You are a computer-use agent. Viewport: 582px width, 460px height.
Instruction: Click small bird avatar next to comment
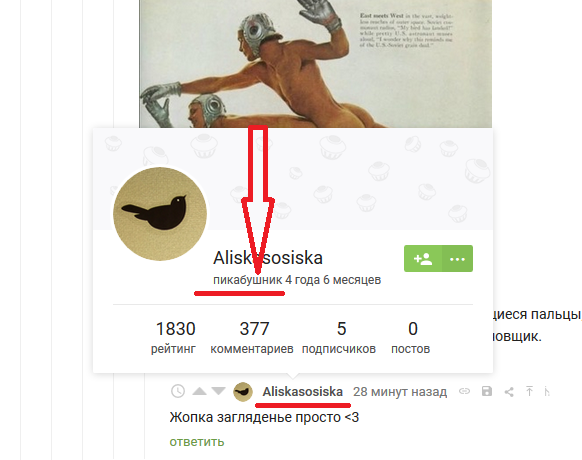coord(243,392)
